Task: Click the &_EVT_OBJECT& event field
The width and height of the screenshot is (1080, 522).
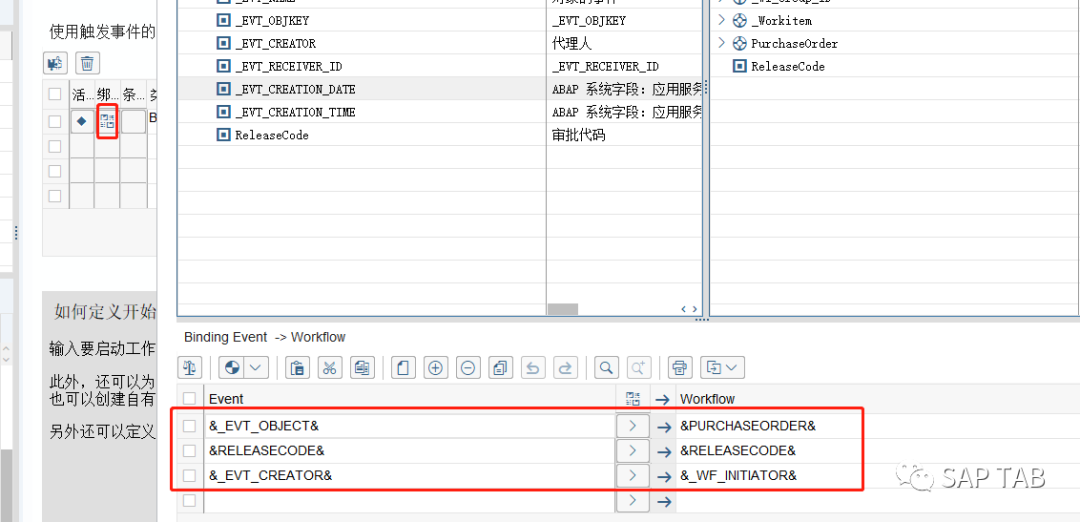Action: [409, 426]
